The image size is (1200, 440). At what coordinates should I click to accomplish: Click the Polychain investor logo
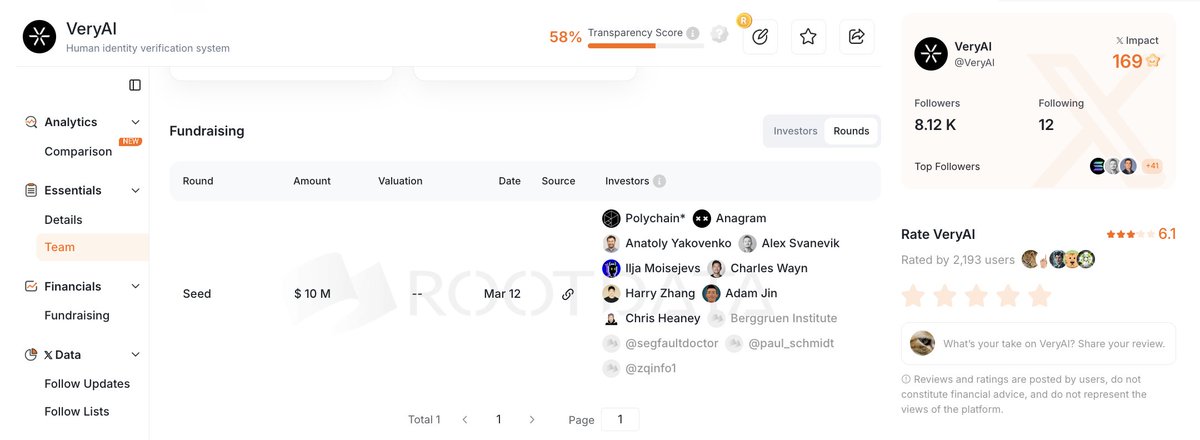[x=611, y=218]
